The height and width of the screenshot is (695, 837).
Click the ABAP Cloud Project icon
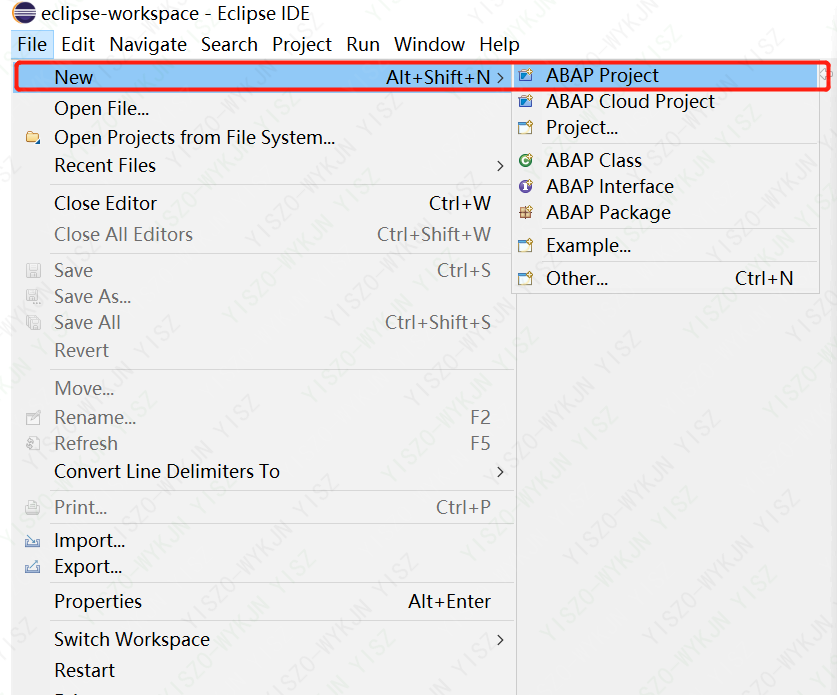coord(525,101)
